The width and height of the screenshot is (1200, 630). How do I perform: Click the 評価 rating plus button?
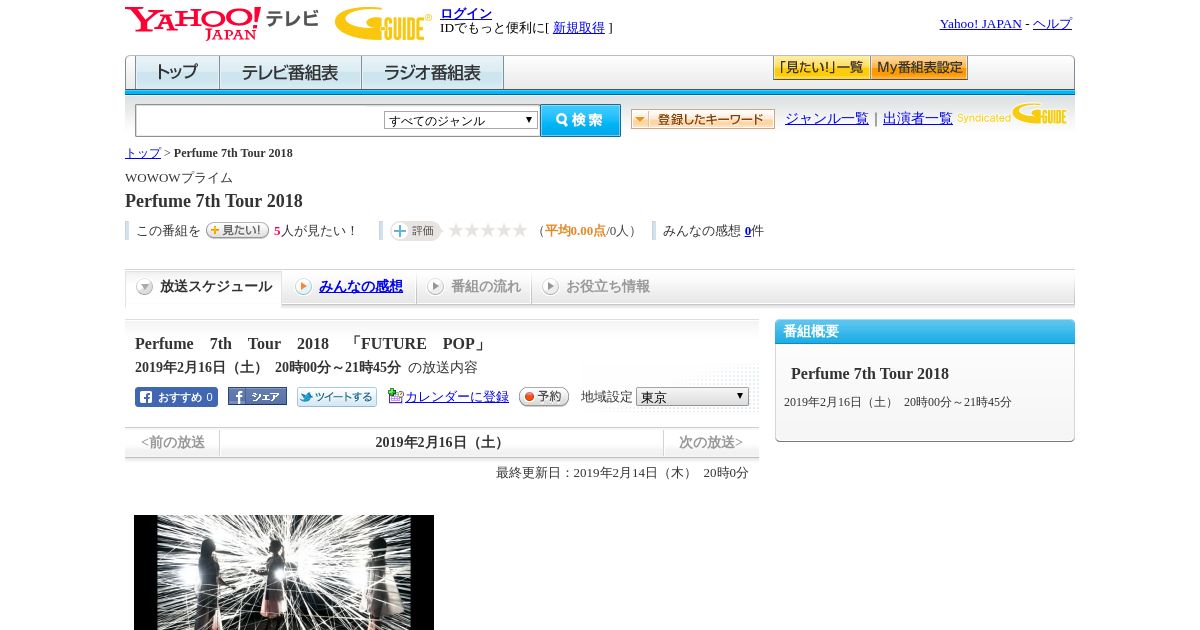coord(416,231)
